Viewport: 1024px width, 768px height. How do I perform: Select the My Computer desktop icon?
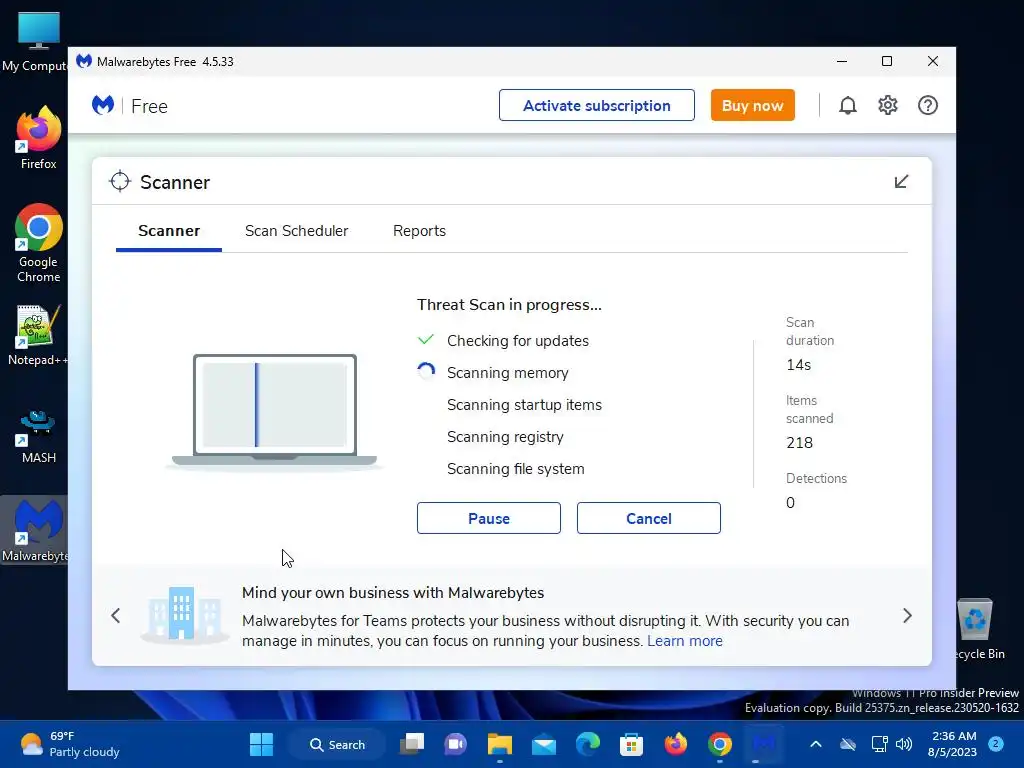[35, 40]
